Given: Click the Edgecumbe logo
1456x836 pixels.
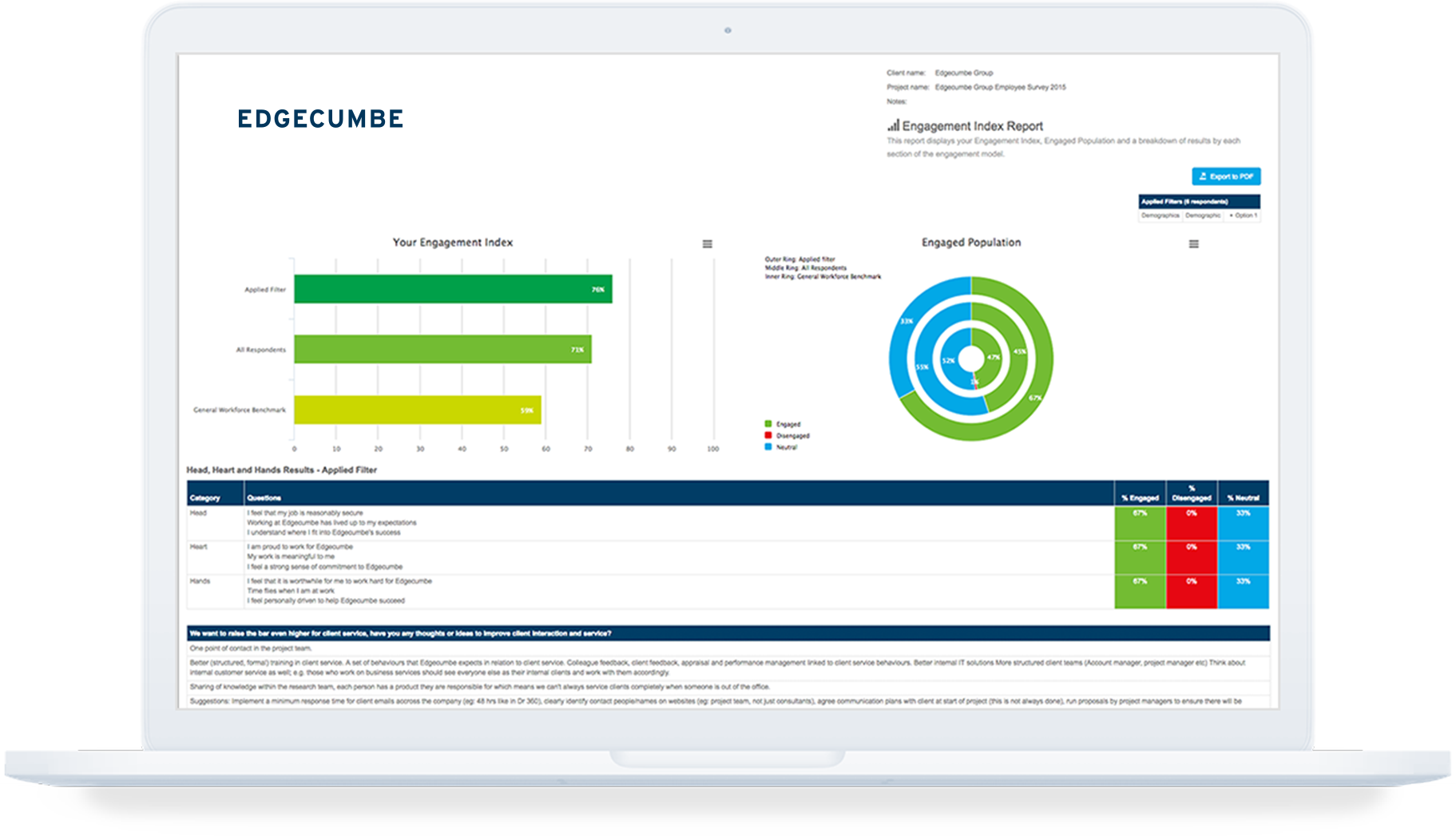Looking at the screenshot, I should pyautogui.click(x=320, y=119).
